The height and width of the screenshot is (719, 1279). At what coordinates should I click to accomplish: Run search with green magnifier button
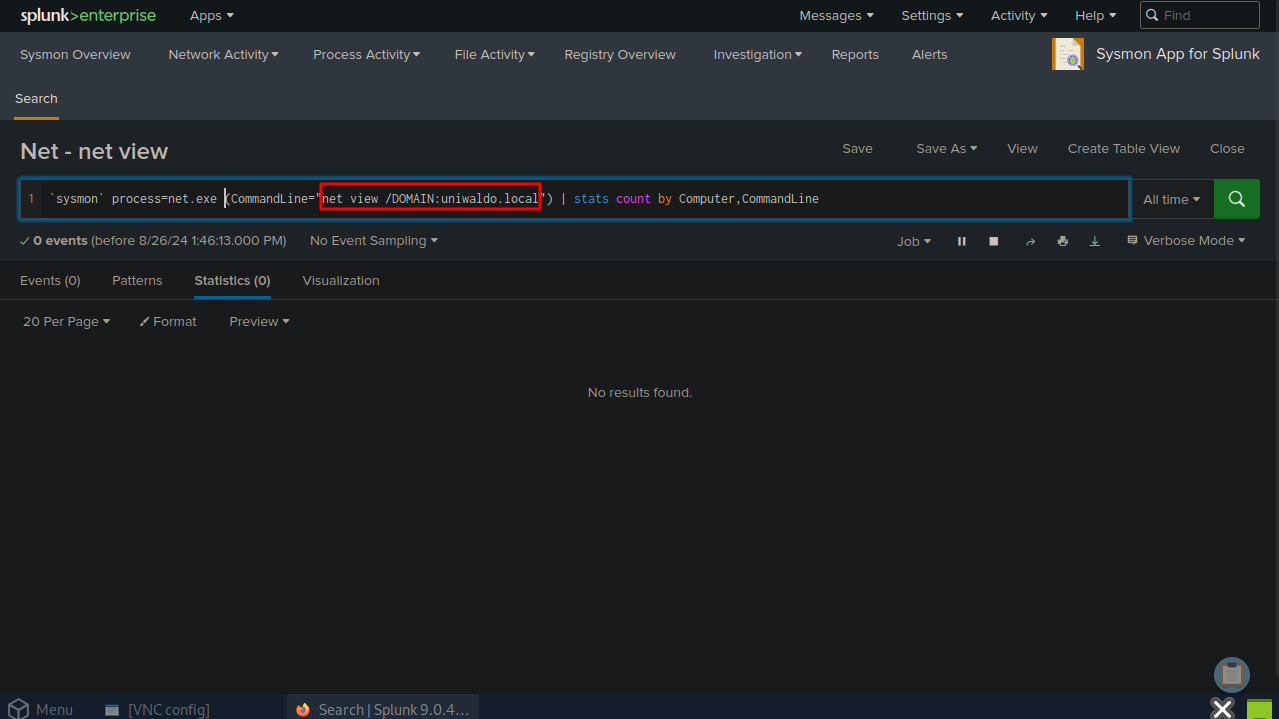(1236, 199)
